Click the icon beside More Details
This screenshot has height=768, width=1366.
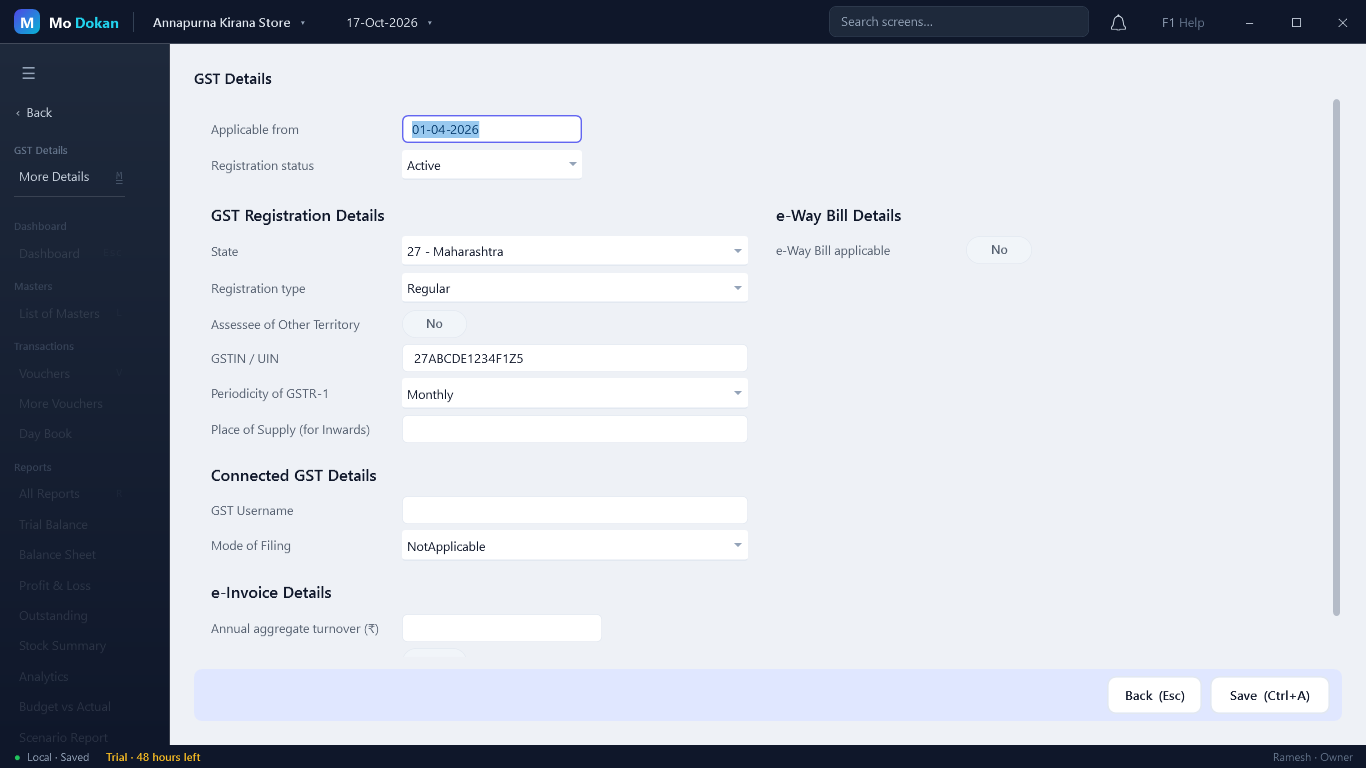pos(119,177)
